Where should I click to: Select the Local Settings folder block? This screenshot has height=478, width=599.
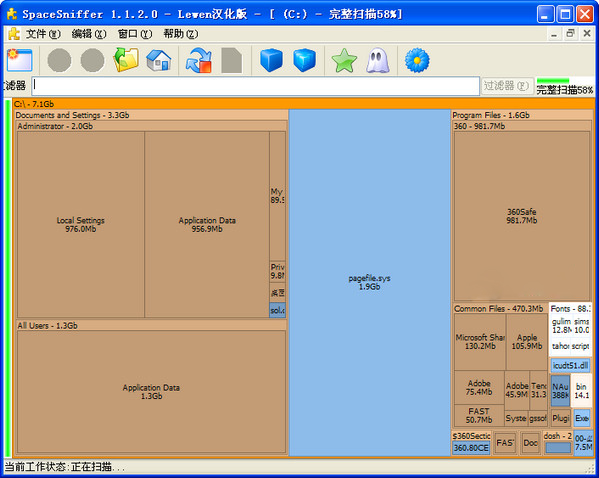pos(81,224)
